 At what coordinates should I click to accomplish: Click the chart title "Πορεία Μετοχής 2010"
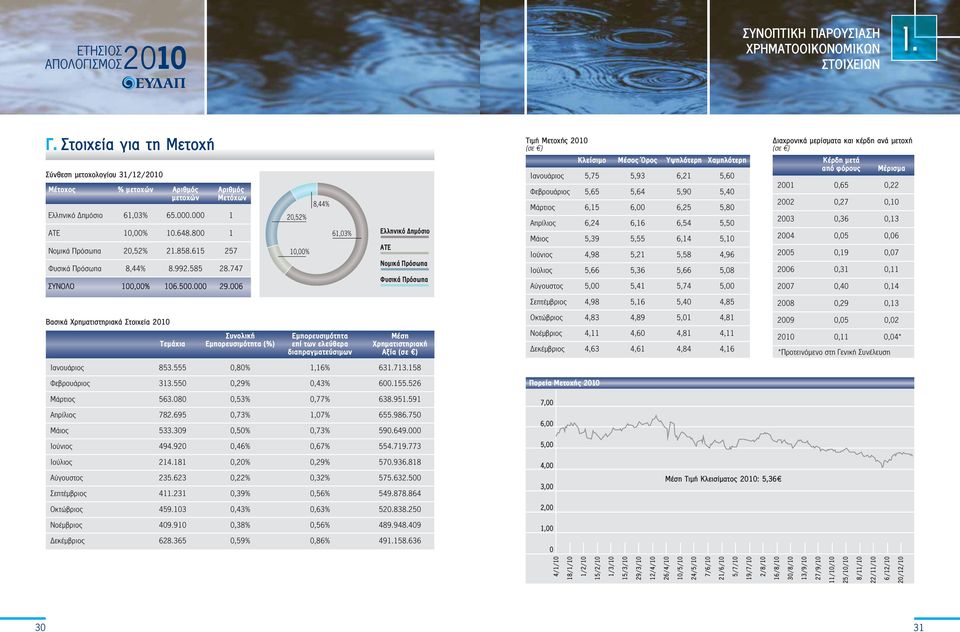pyautogui.click(x=564, y=383)
